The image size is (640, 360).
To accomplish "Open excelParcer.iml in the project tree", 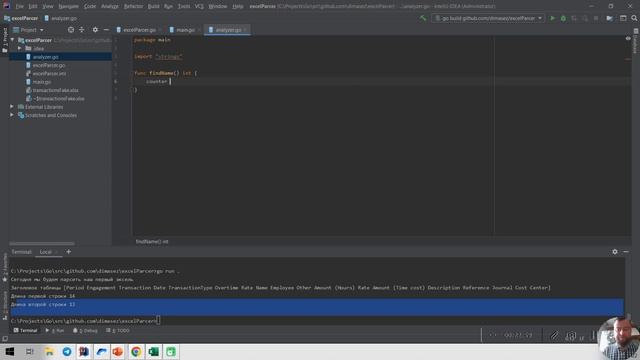I will coord(49,73).
